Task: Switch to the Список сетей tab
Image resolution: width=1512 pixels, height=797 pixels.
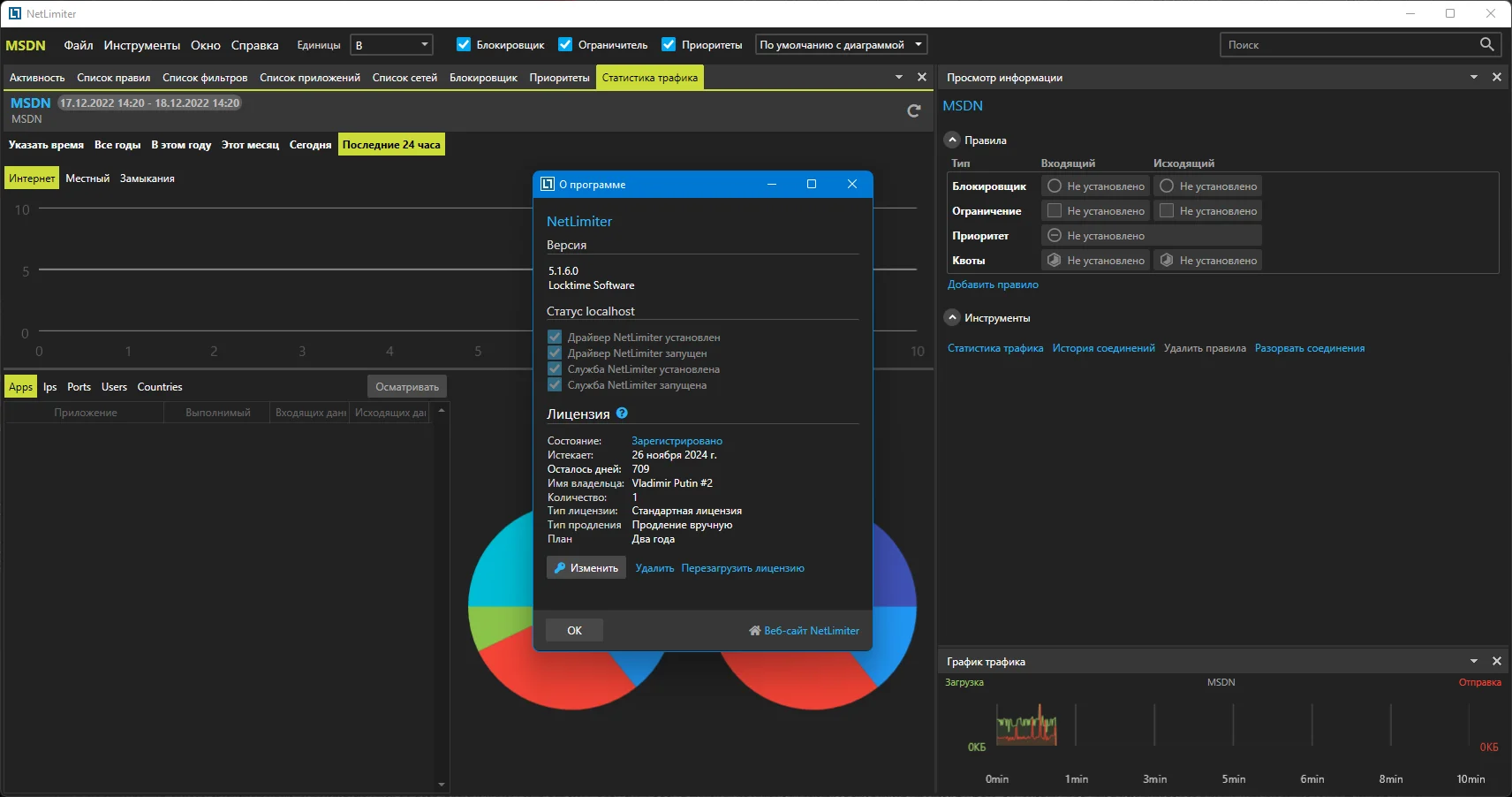Action: 404,78
